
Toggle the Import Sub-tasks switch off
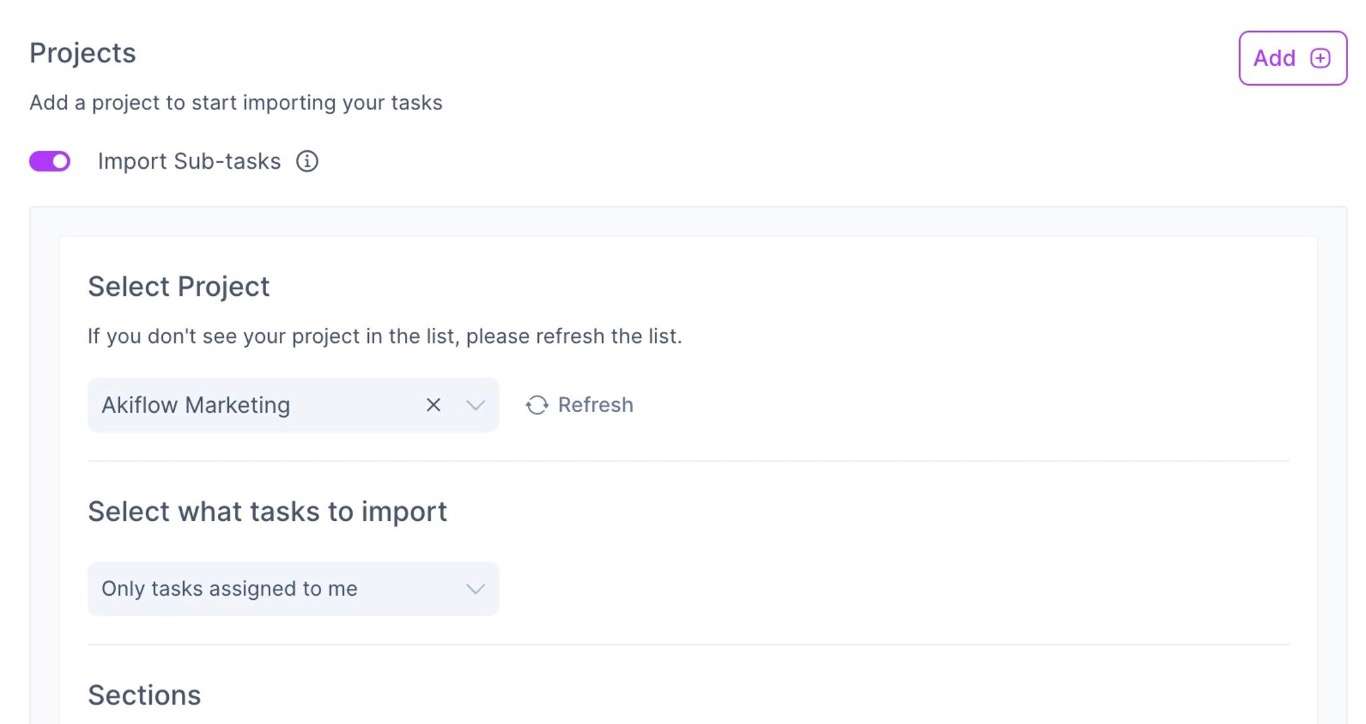click(x=50, y=161)
